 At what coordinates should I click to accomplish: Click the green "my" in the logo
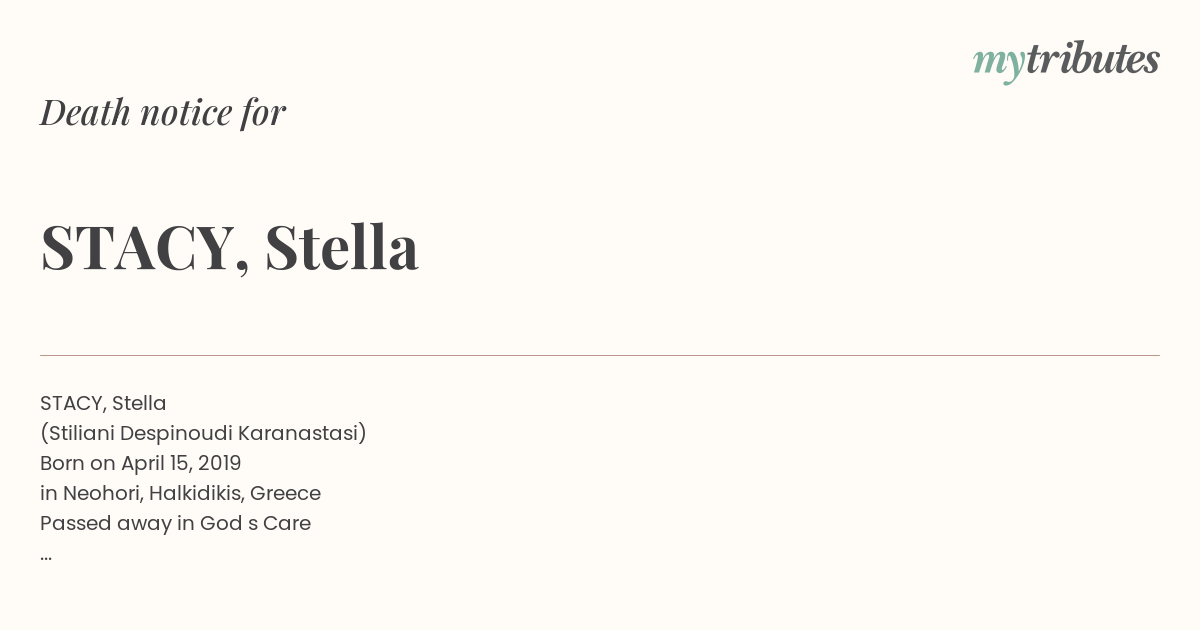999,64
